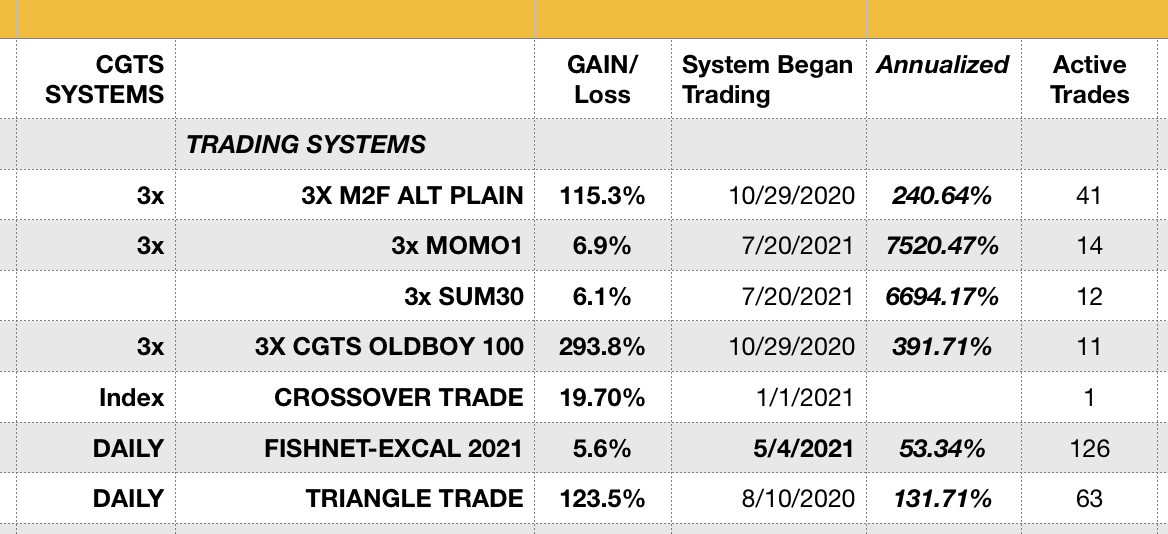
Task: Click the System Began Trading header
Action: (767, 80)
